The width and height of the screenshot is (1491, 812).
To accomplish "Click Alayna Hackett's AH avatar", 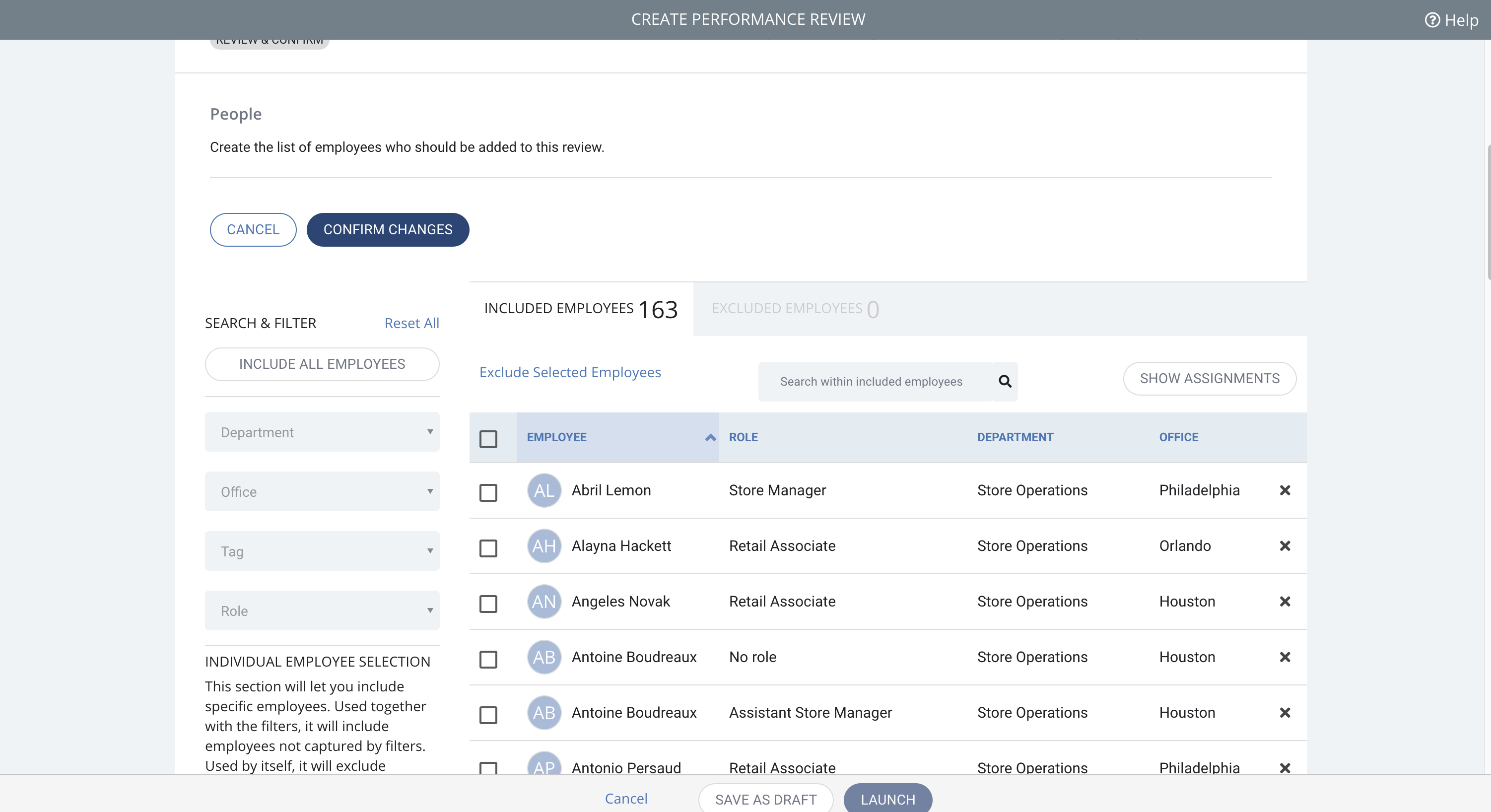I will tap(544, 546).
